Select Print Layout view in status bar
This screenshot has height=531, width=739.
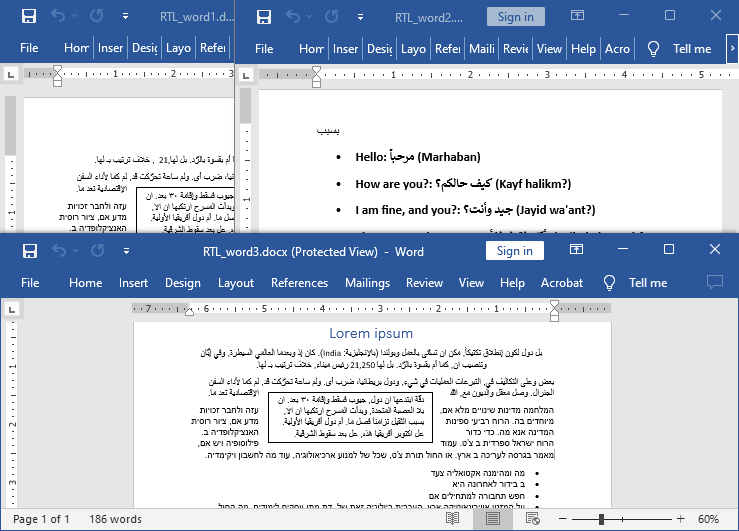click(491, 519)
